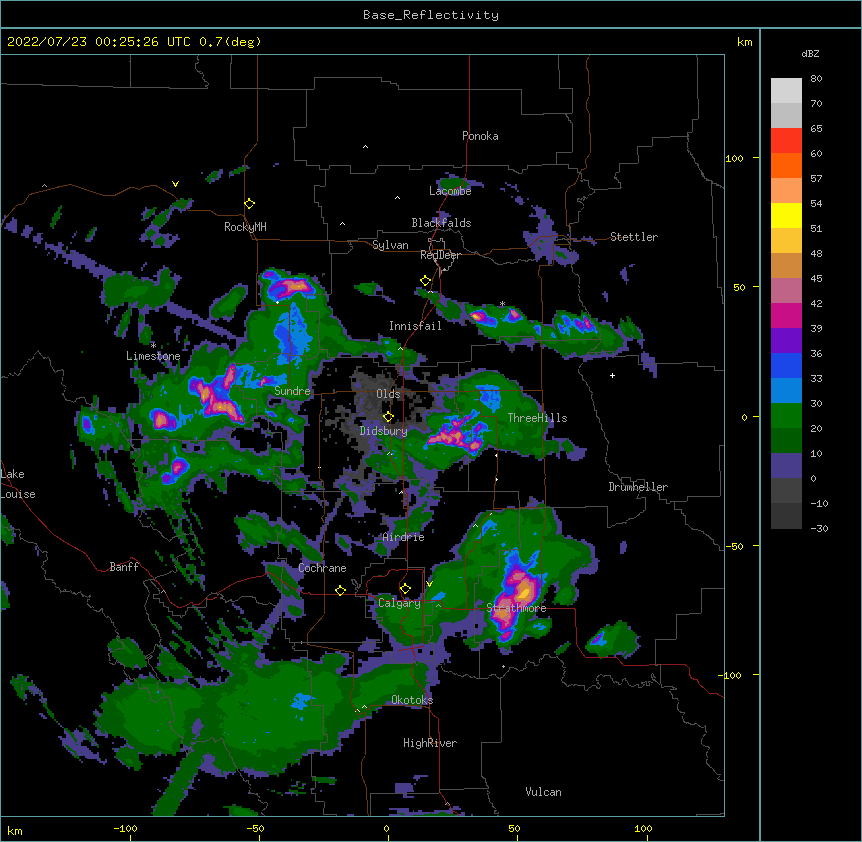Select the Olds city label
Image resolution: width=862 pixels, height=842 pixels.
(388, 394)
